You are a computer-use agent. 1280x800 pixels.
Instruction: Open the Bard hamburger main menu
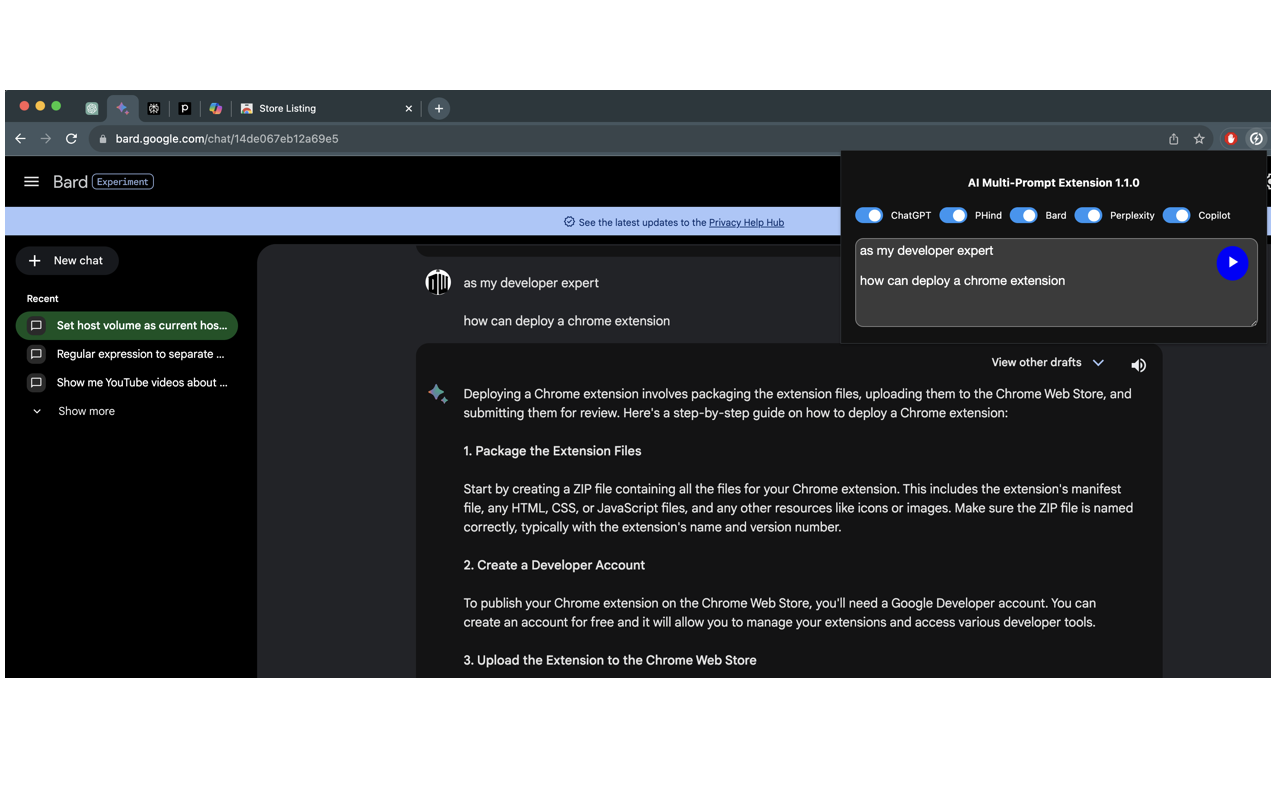click(31, 182)
